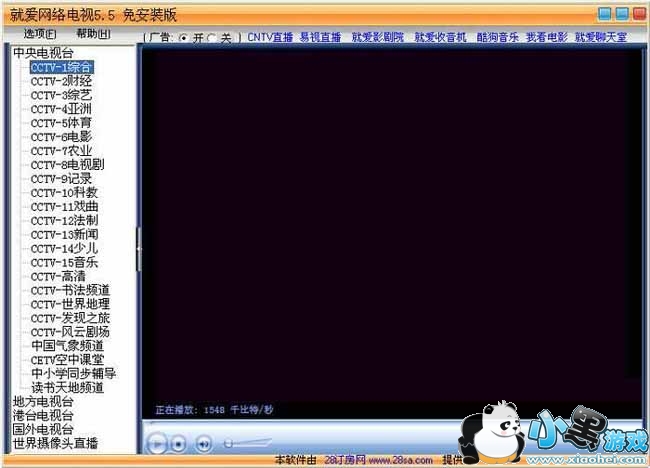Expand the 港台电视台 category
This screenshot has width=650, height=468.
43,415
